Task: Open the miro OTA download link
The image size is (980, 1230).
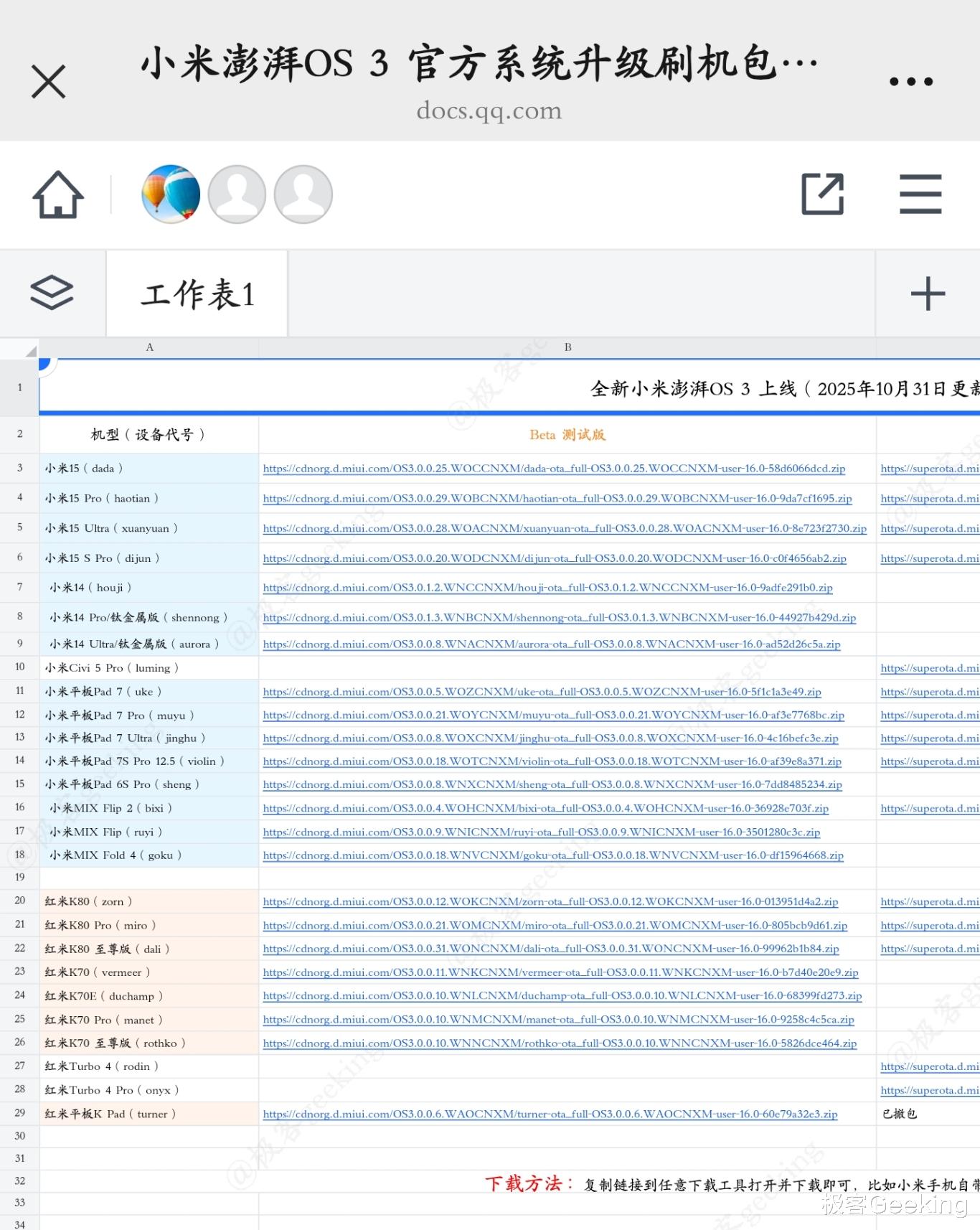Action: click(555, 926)
